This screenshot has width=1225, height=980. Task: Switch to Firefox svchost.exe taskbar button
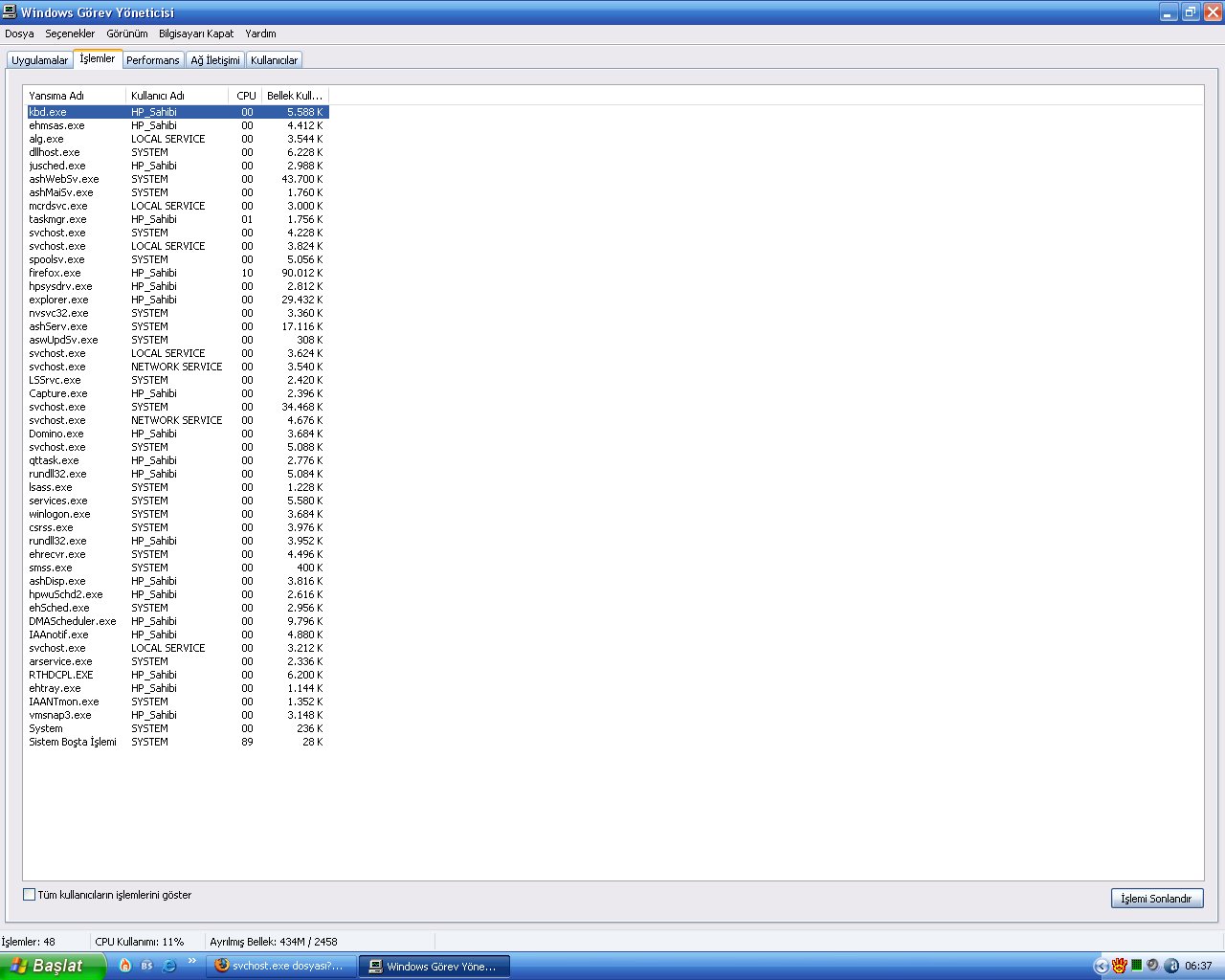coord(280,966)
